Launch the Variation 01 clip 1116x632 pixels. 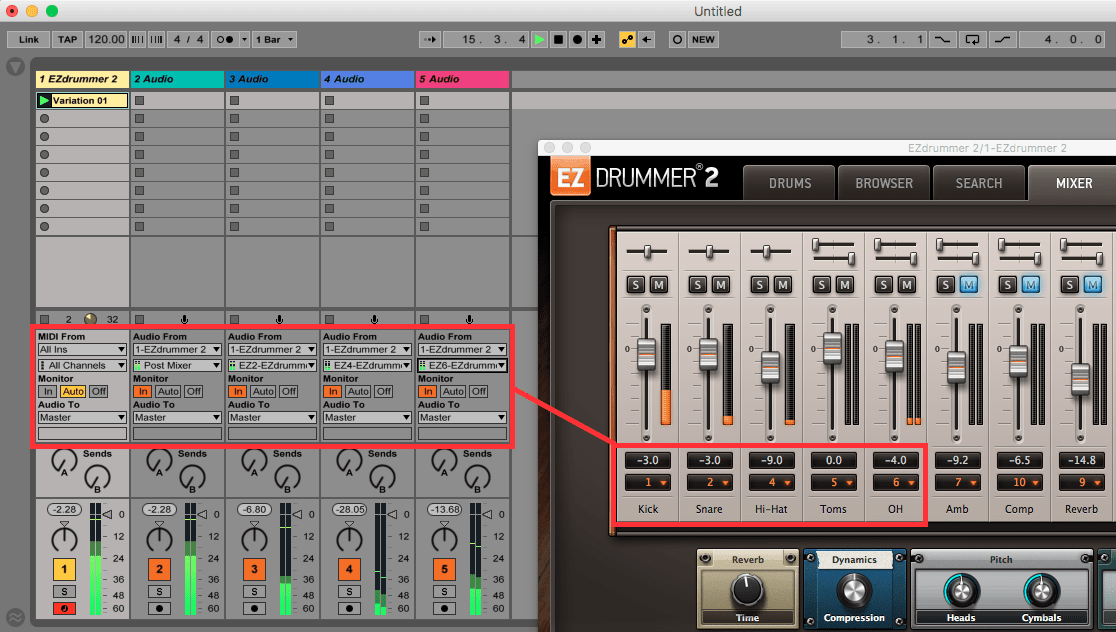44,100
